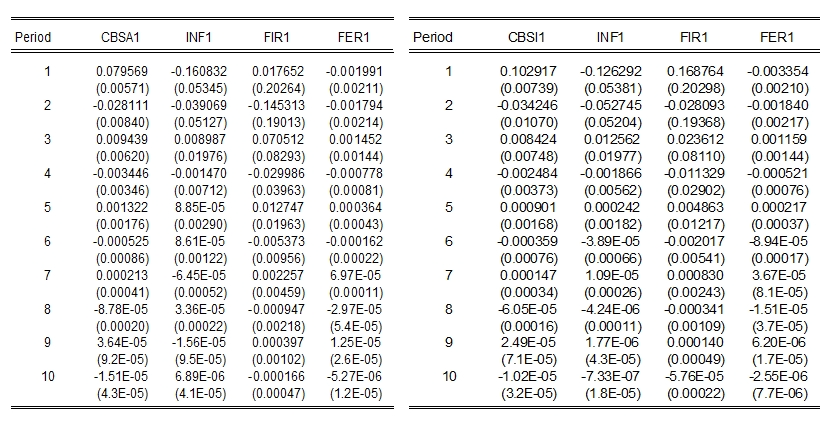Select the FIR1 value 0.000830
The image size is (829, 423).
coord(693,274)
